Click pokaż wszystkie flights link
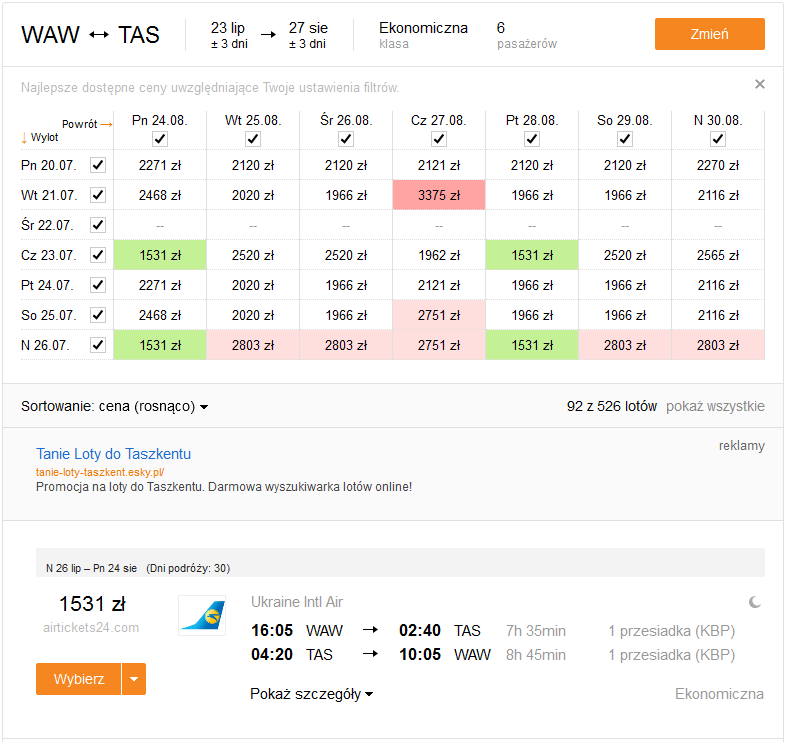The image size is (788, 742). pos(715,406)
